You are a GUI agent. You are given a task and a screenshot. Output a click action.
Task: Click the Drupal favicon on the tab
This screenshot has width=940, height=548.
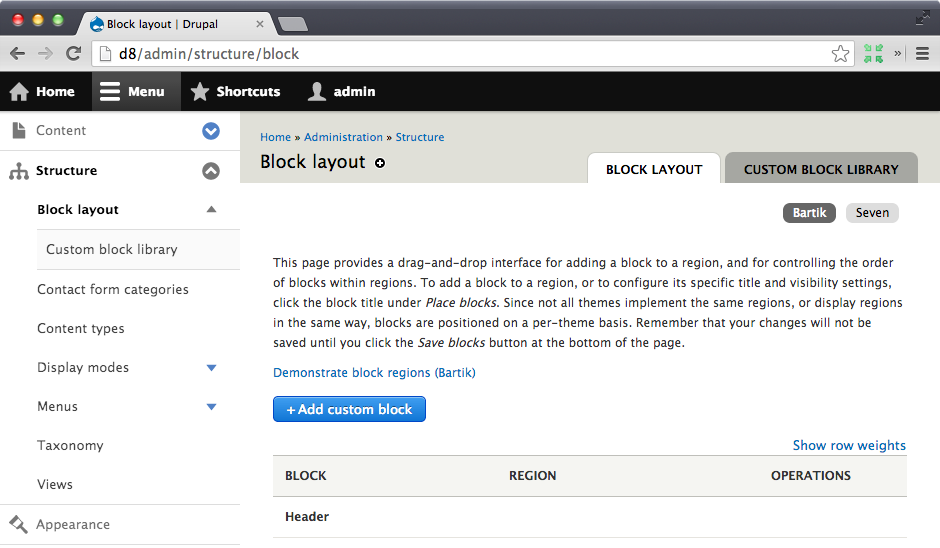[97, 24]
